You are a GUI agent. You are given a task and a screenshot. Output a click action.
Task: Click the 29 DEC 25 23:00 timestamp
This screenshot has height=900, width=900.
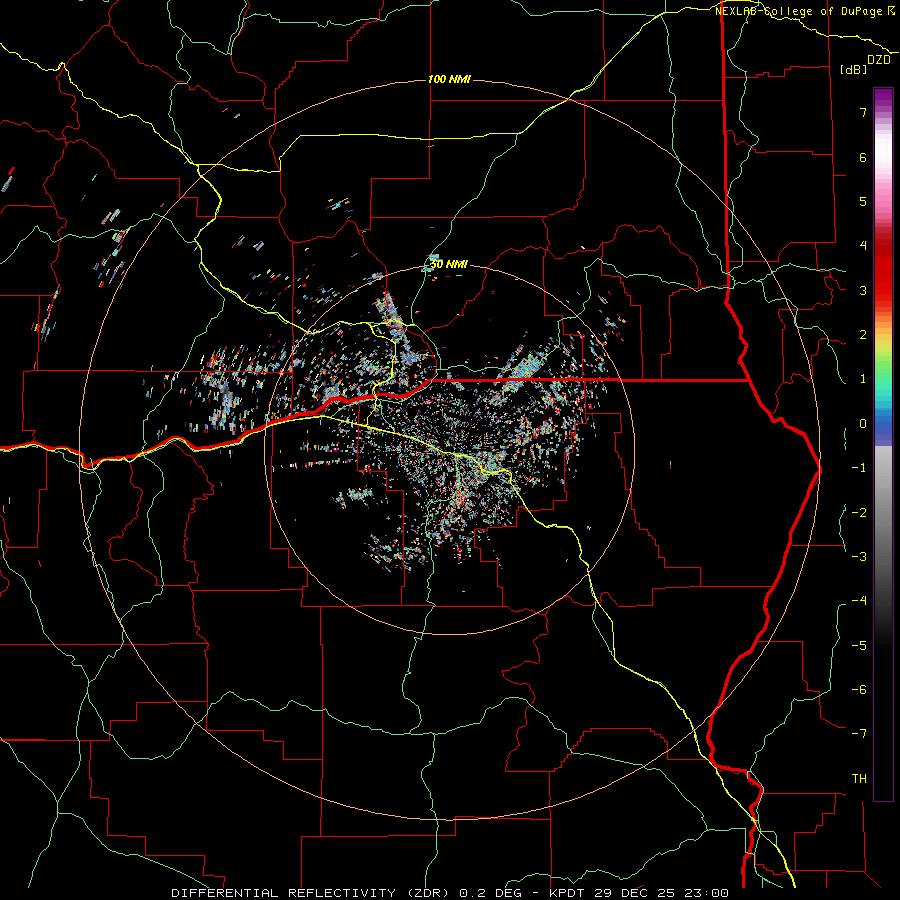[x=663, y=893]
